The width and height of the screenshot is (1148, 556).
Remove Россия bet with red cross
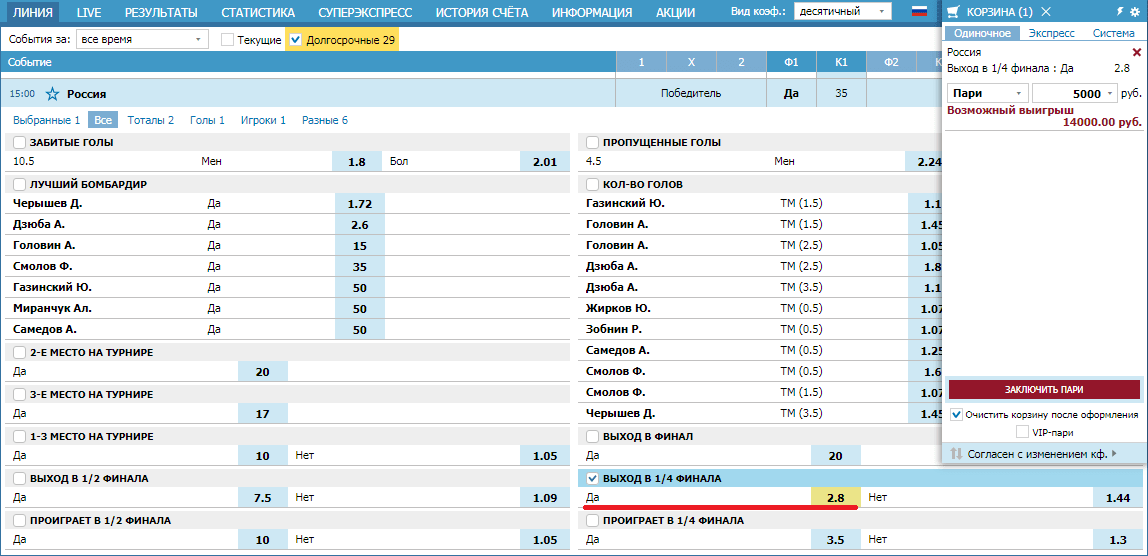[x=1136, y=52]
